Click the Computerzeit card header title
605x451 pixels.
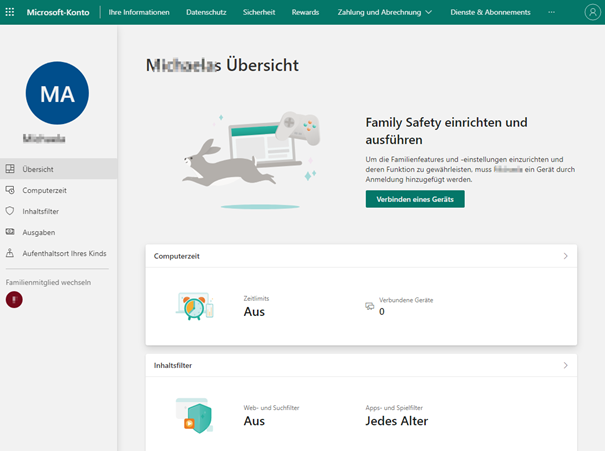pyautogui.click(x=177, y=256)
